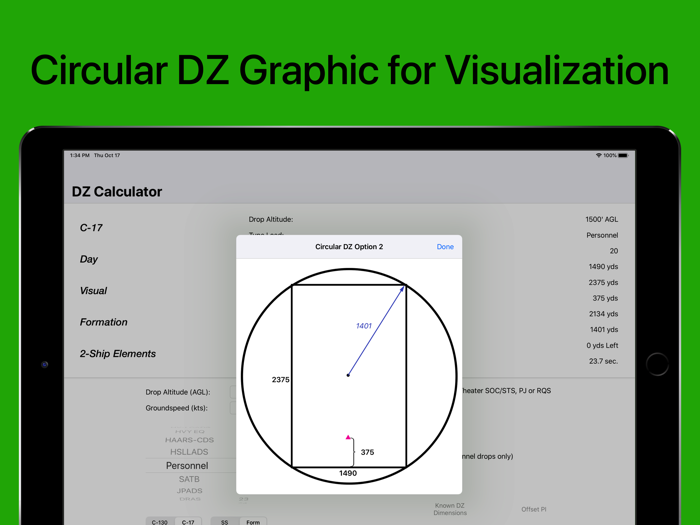Image resolution: width=700 pixels, height=525 pixels.
Task: Click the Groundspeed (kts) input label
Action: pos(176,408)
